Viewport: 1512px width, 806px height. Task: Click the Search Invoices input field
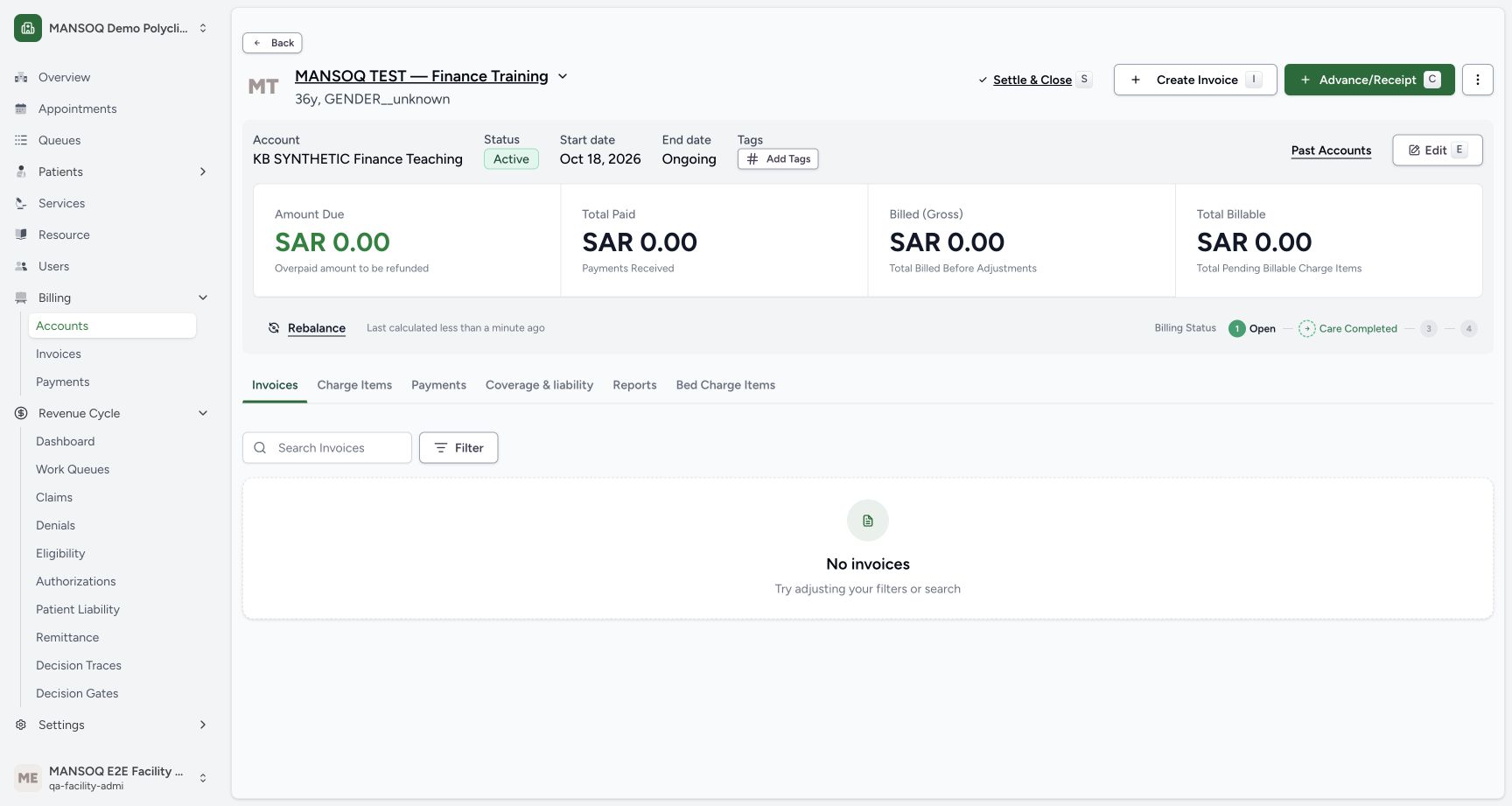coord(327,448)
